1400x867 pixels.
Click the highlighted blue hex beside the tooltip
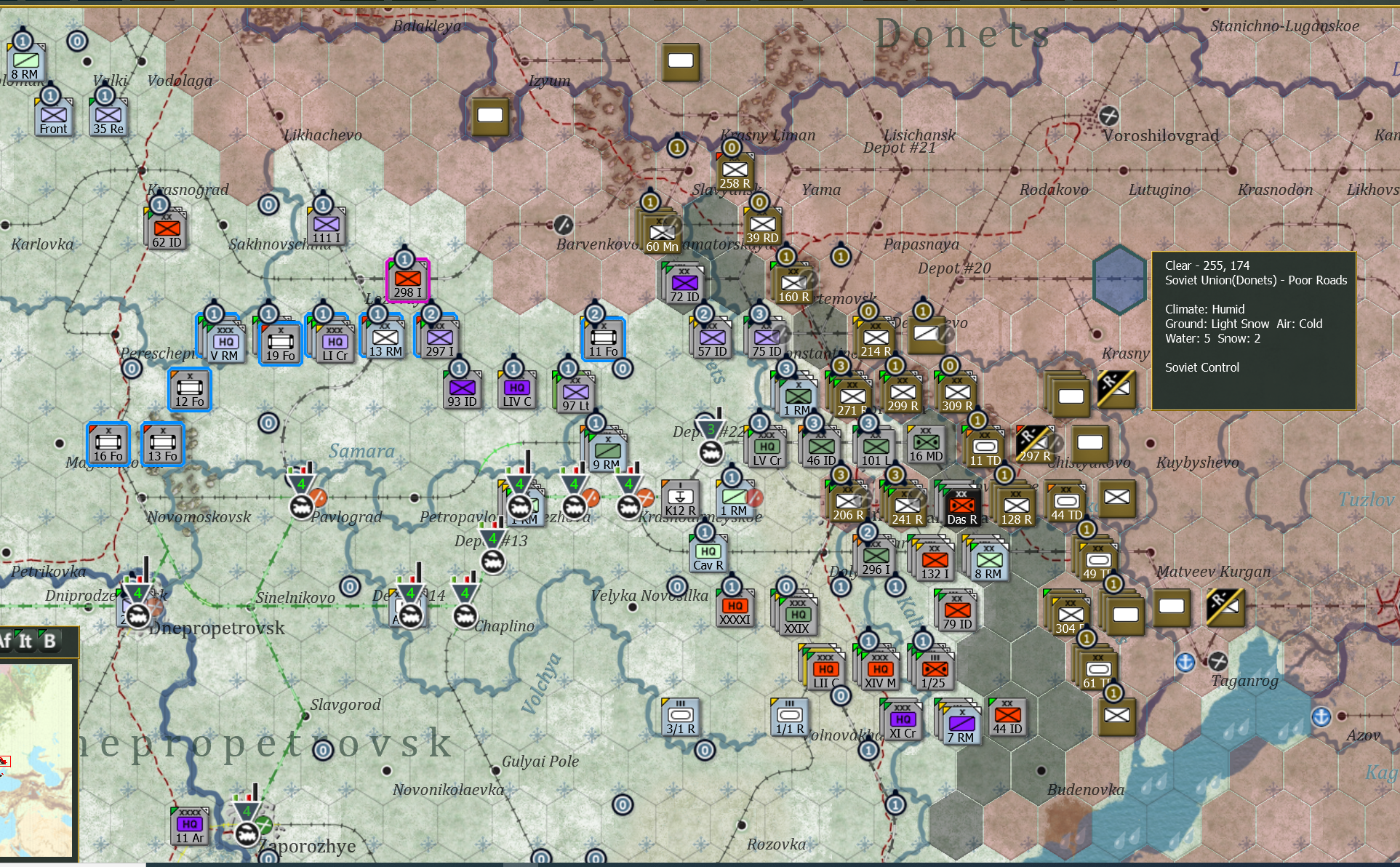coord(1120,279)
